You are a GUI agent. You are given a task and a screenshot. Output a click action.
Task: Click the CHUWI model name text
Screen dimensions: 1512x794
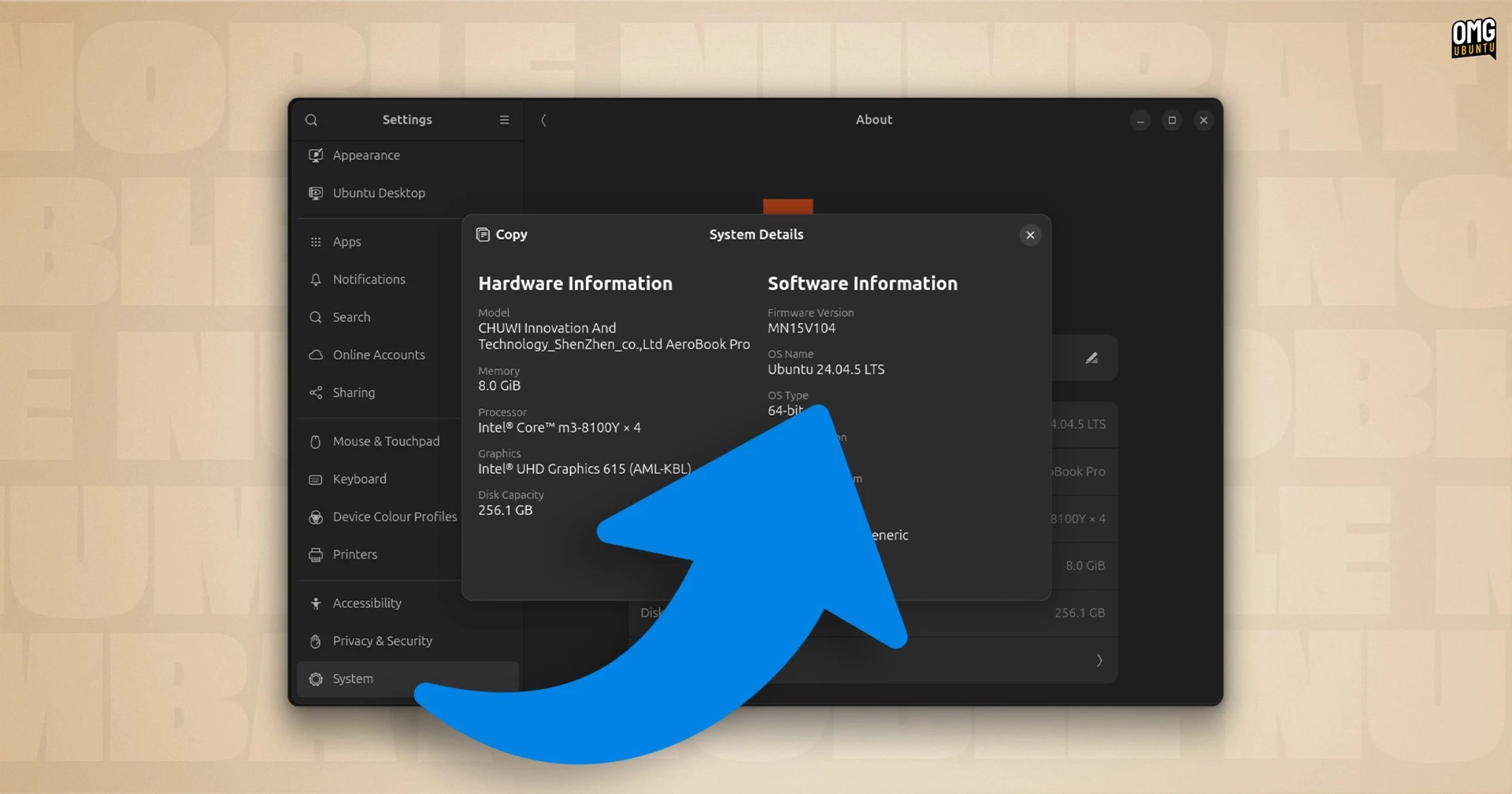point(613,336)
